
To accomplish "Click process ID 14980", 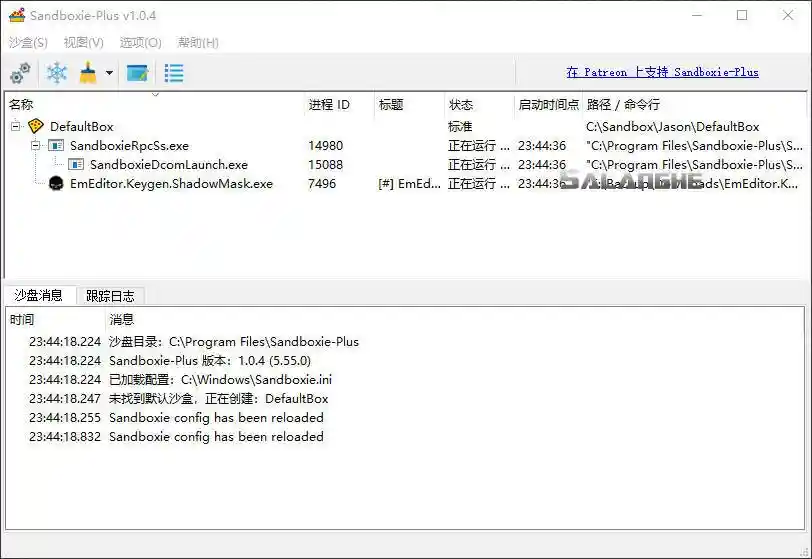I will pyautogui.click(x=326, y=146).
